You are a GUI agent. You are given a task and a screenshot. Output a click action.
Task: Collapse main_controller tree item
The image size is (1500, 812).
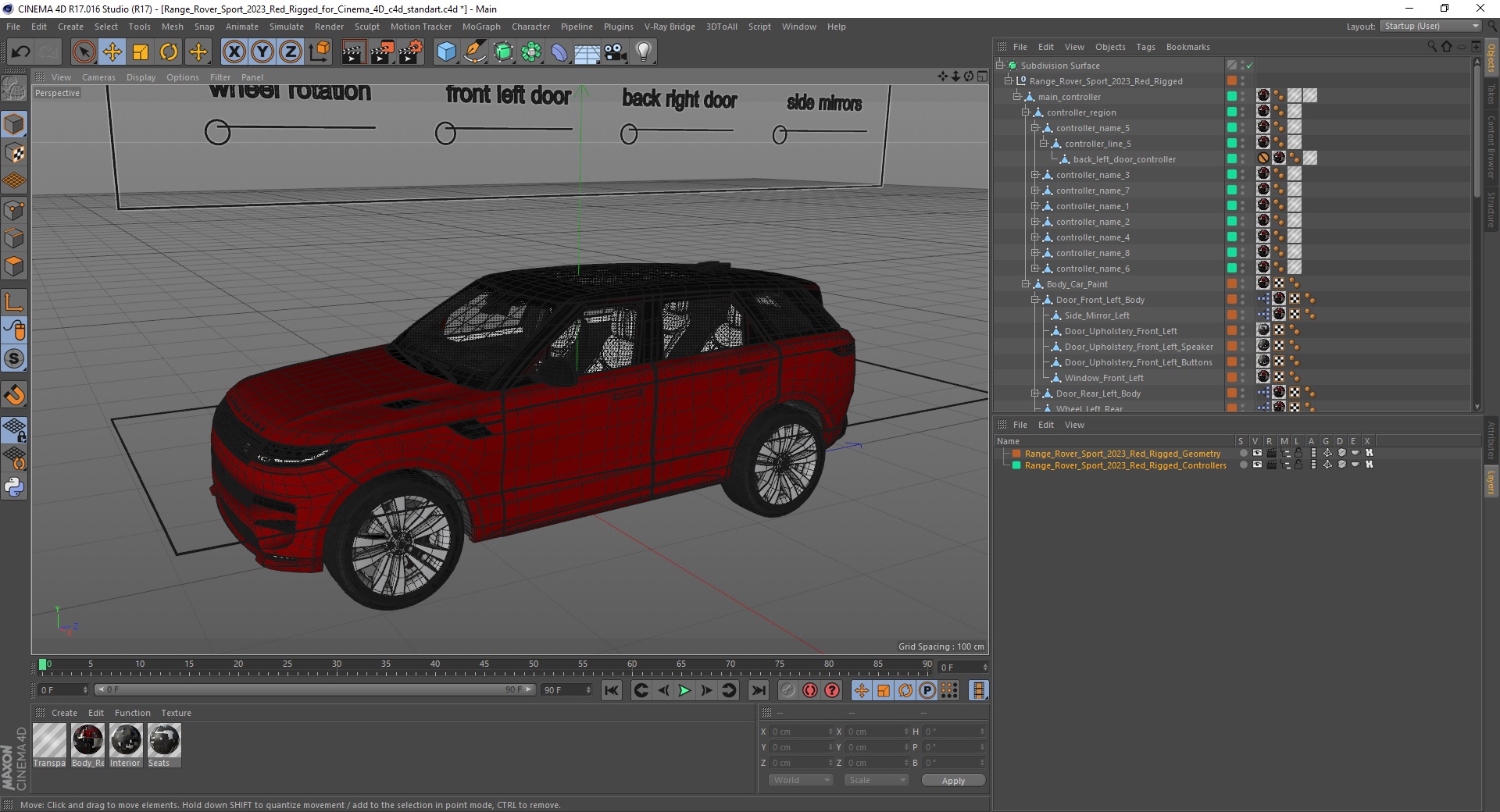coord(1017,97)
